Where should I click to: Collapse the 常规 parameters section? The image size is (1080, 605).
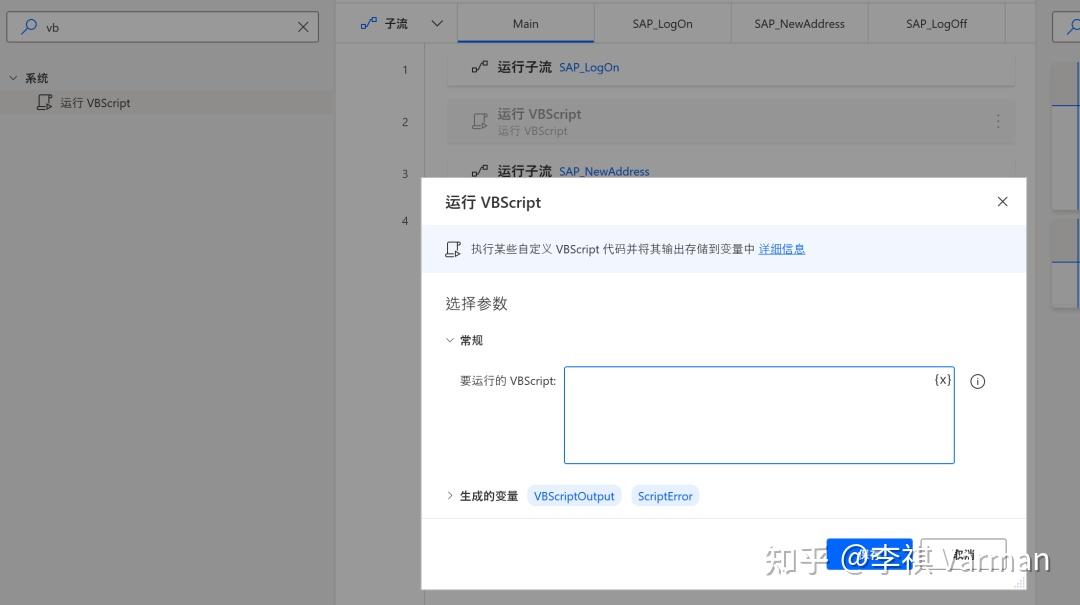pyautogui.click(x=450, y=340)
